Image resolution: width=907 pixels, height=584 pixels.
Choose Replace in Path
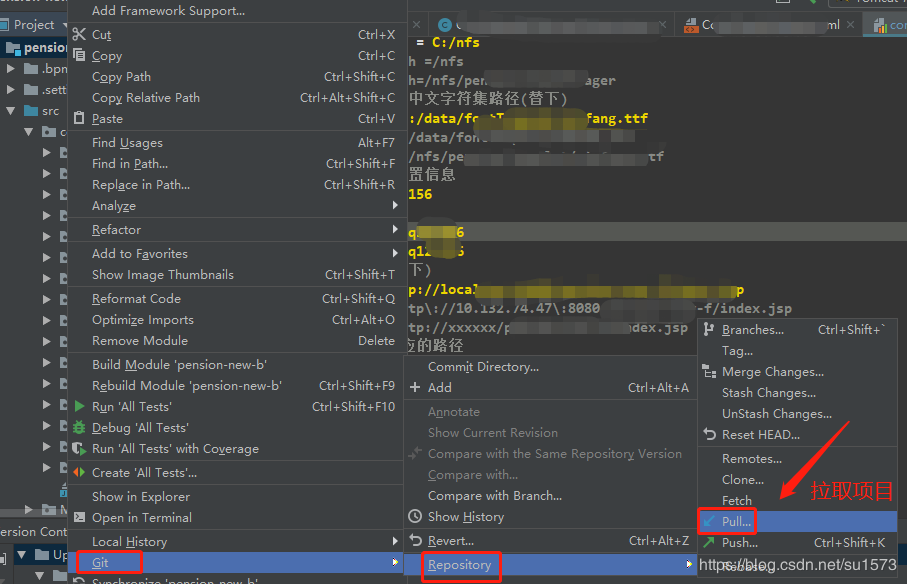(237, 184)
